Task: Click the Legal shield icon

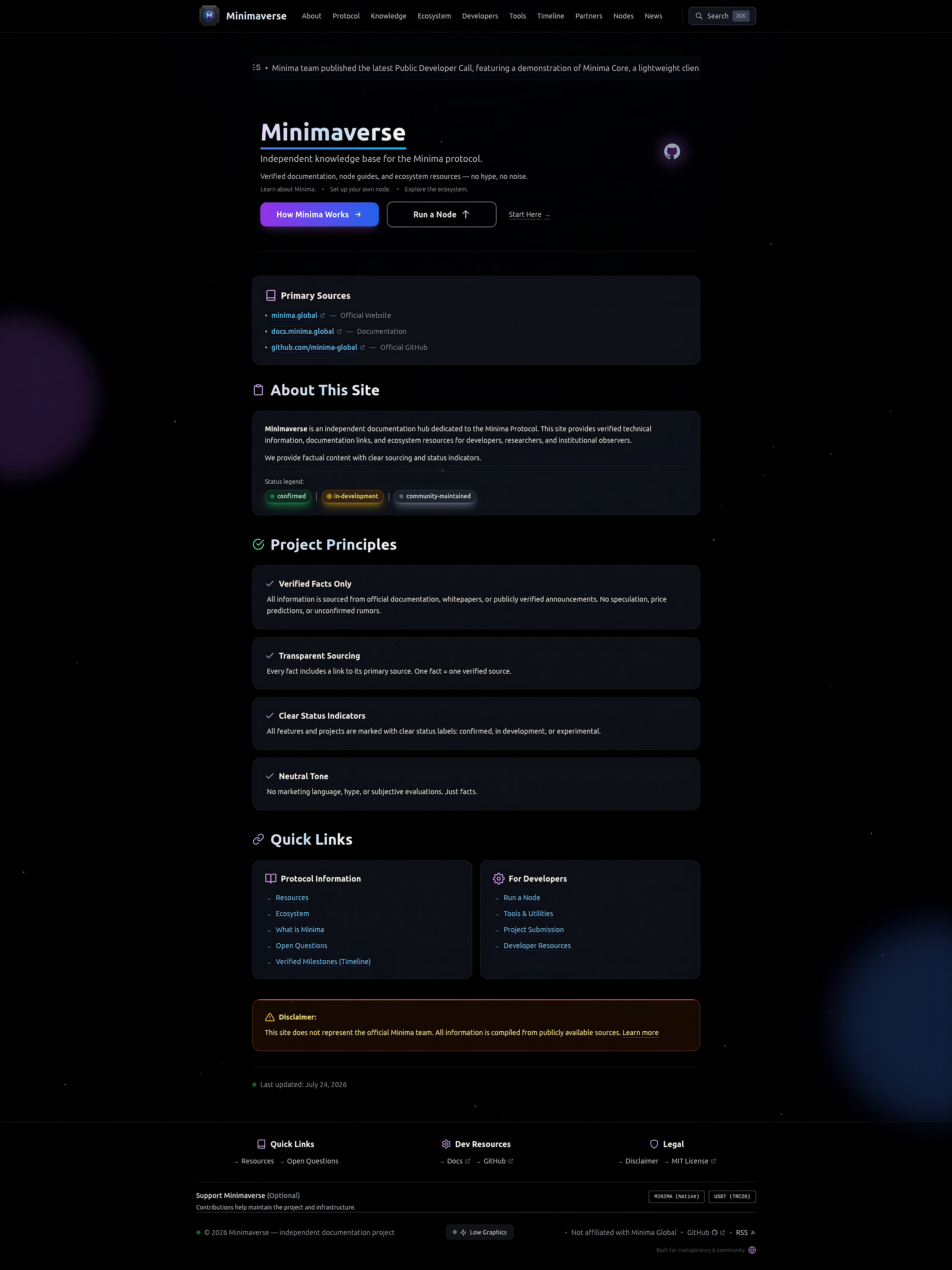Action: pyautogui.click(x=654, y=1144)
